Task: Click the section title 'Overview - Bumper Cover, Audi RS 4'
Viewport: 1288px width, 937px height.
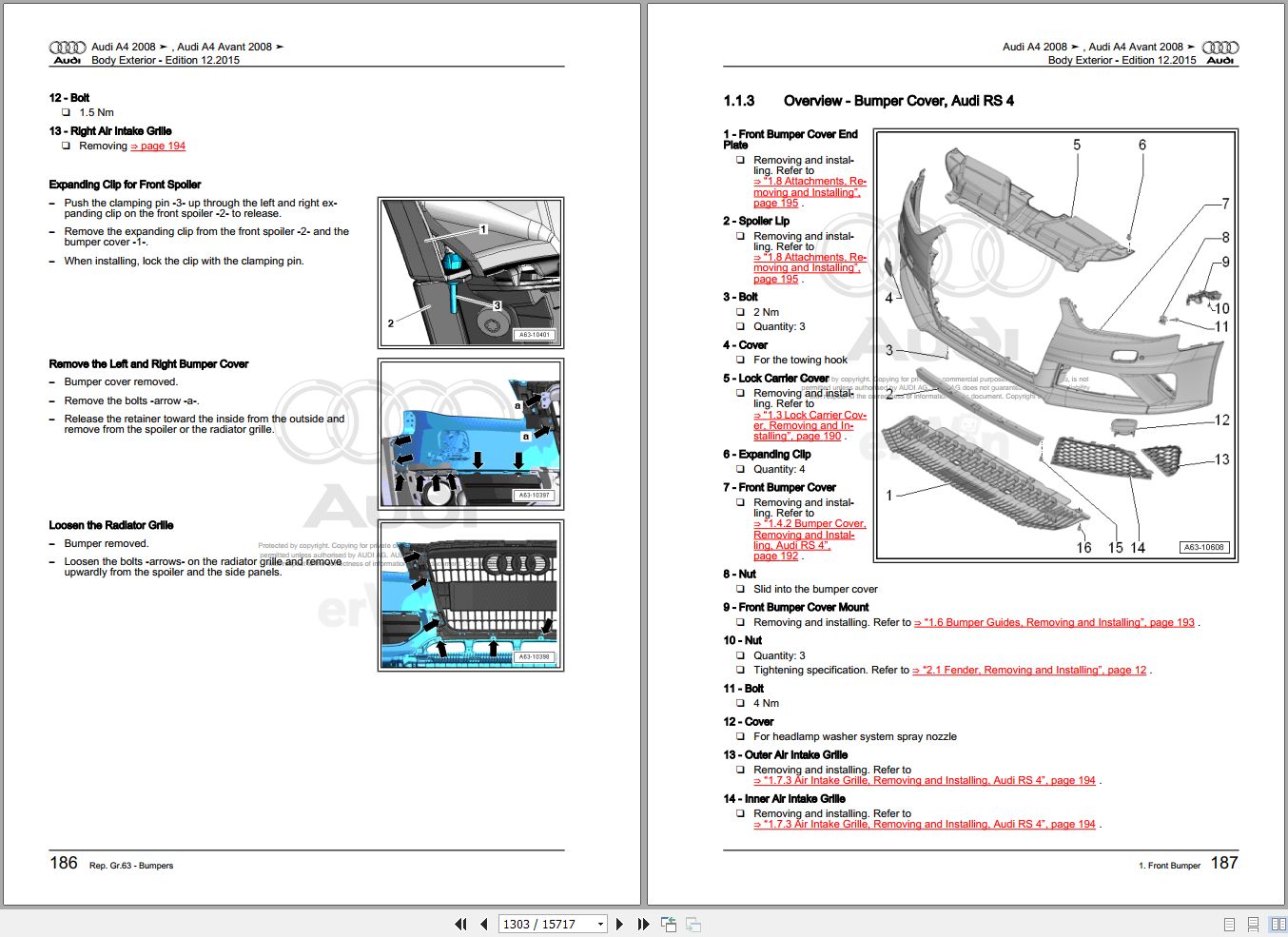Action: pos(898,101)
